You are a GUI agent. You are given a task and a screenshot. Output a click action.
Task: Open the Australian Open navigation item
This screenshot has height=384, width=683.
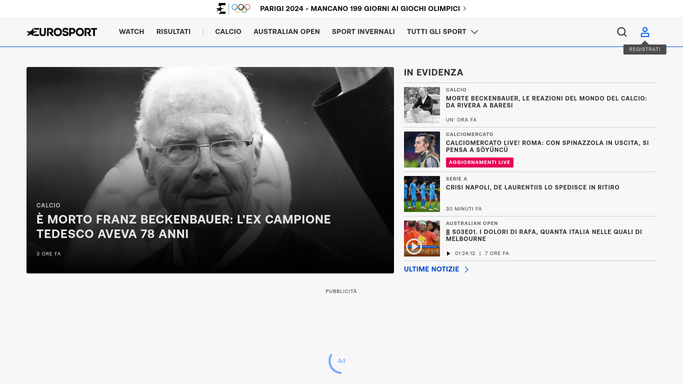coord(287,32)
